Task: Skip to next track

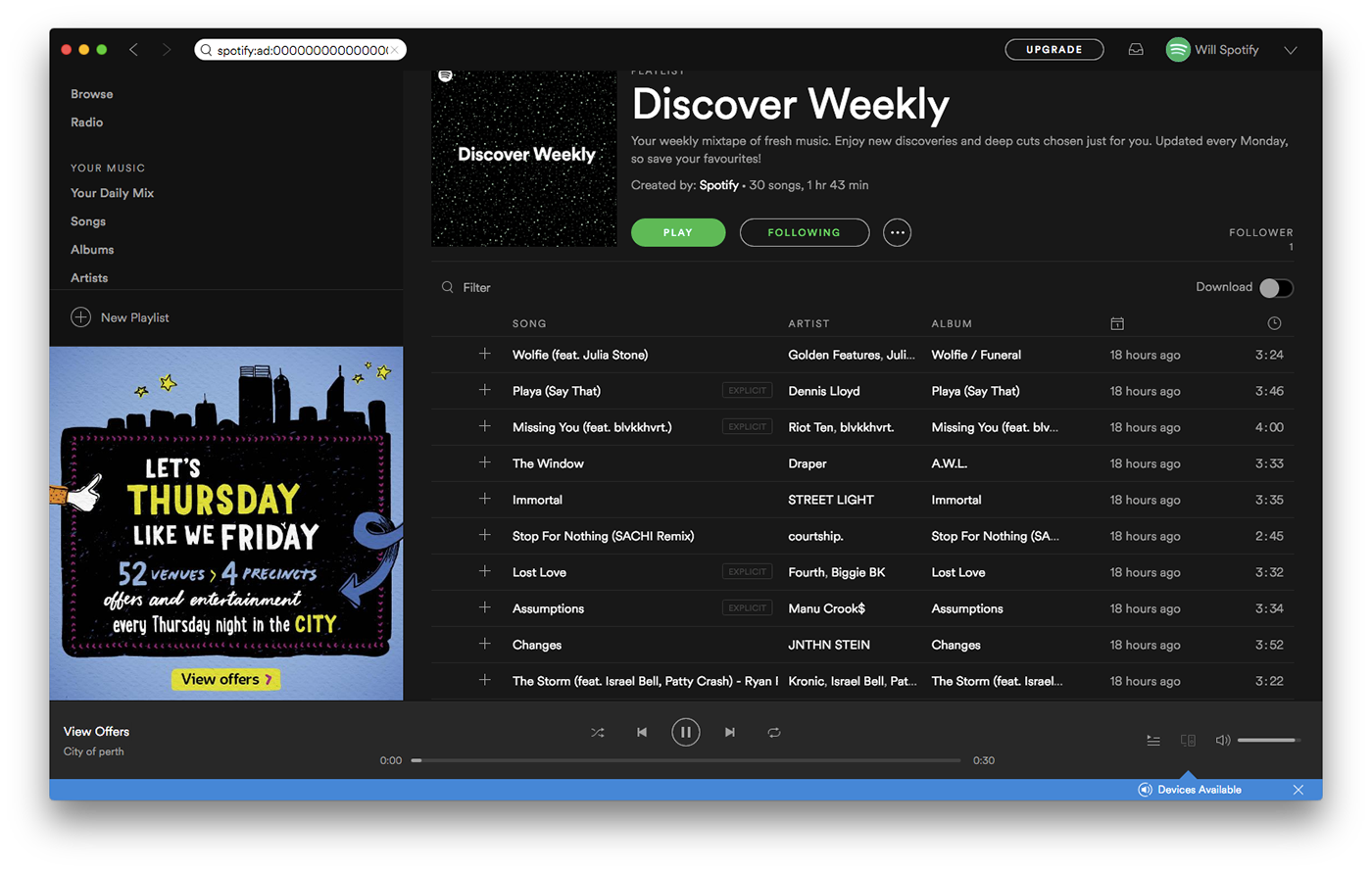Action: click(x=730, y=733)
